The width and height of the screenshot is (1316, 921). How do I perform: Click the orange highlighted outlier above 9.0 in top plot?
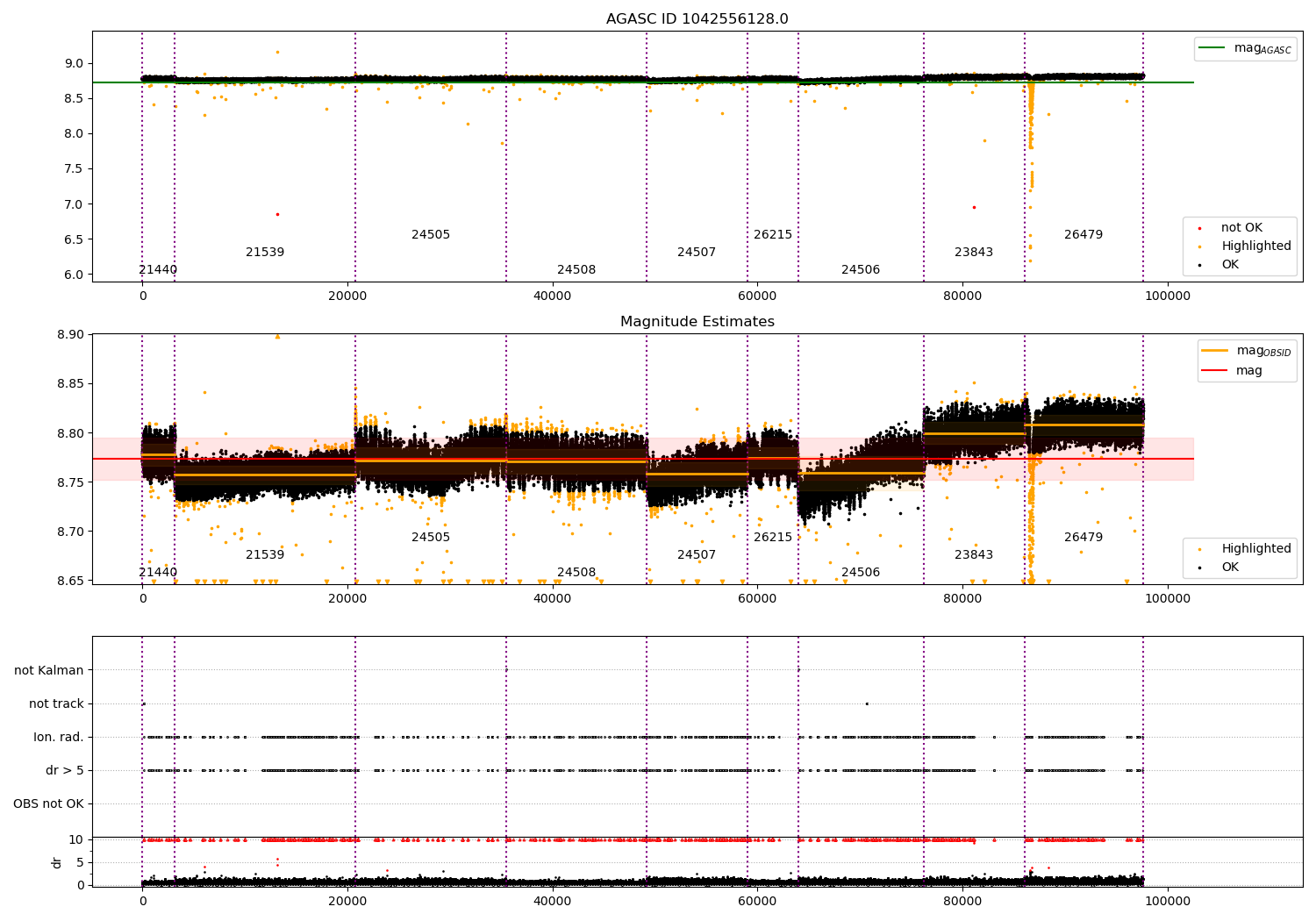click(x=277, y=52)
